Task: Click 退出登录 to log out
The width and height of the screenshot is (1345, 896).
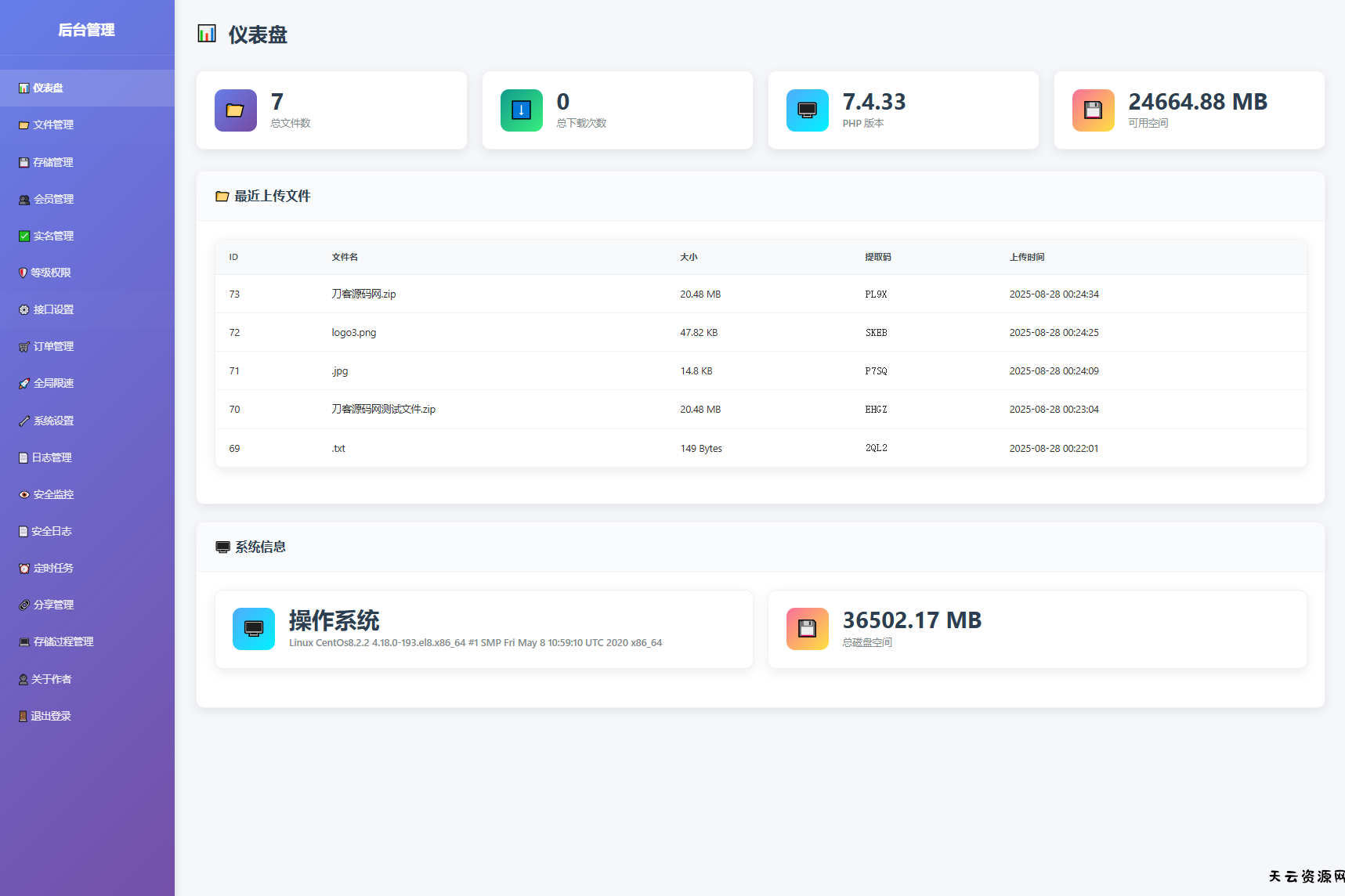Action: (51, 716)
